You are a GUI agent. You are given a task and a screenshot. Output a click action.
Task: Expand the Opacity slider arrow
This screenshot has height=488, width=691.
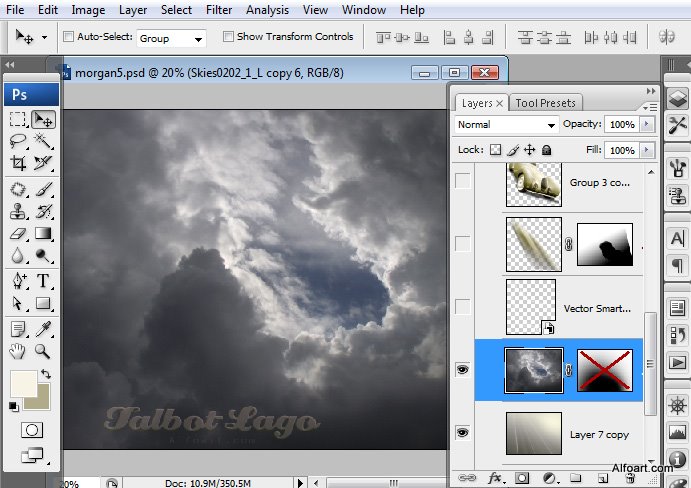click(647, 125)
